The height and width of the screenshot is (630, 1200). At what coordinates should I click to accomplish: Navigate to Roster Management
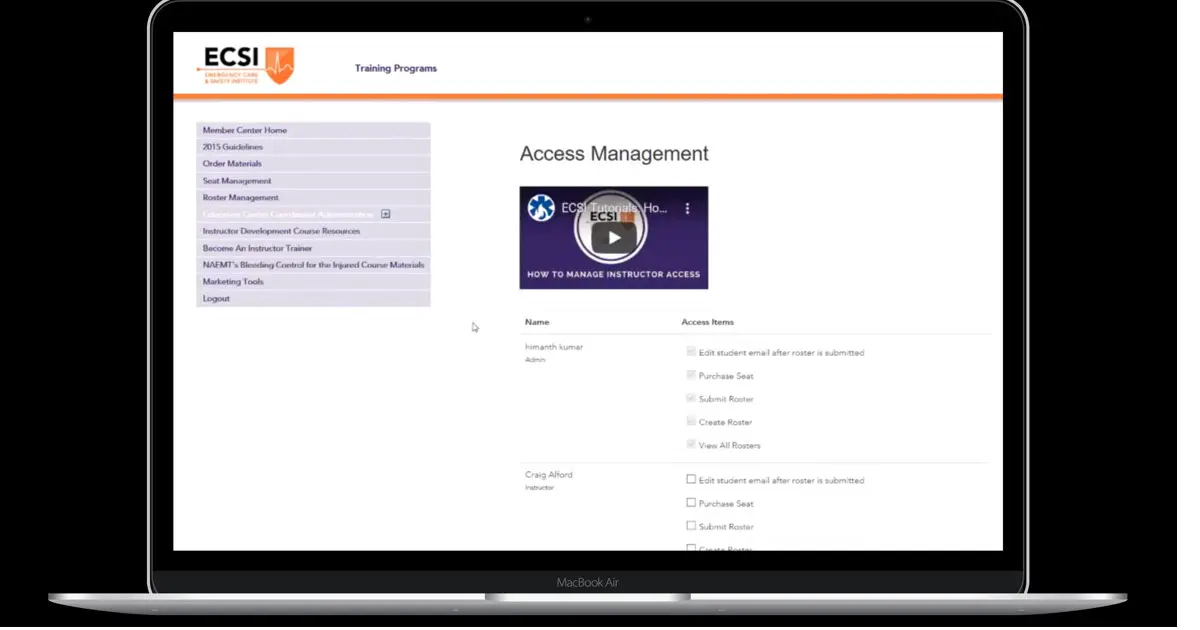241,198
